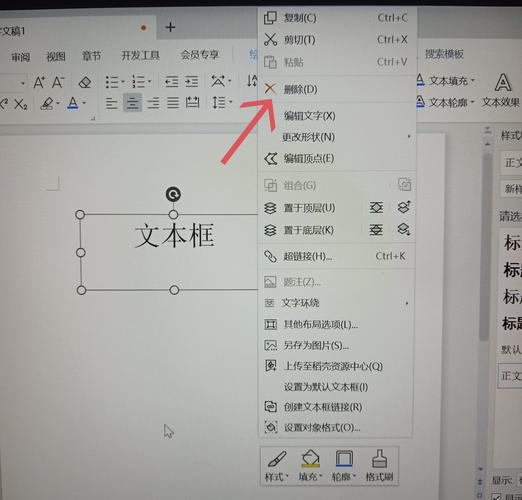Click increase indent icon

(x=192, y=81)
